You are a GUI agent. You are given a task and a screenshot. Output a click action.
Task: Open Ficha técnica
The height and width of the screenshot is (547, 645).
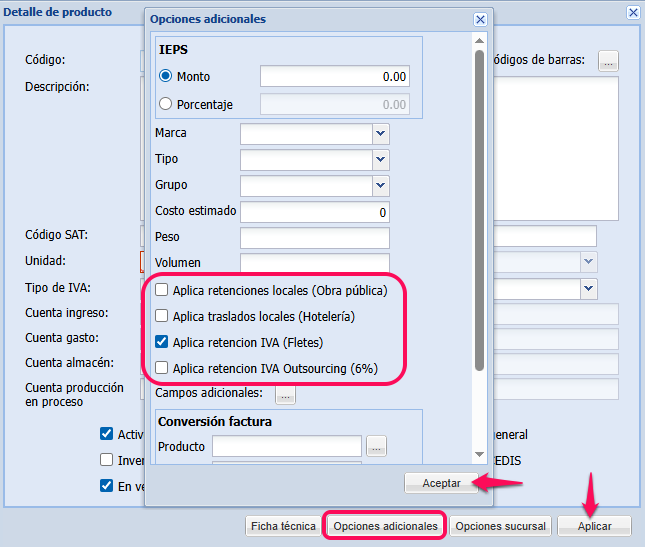pos(283,526)
